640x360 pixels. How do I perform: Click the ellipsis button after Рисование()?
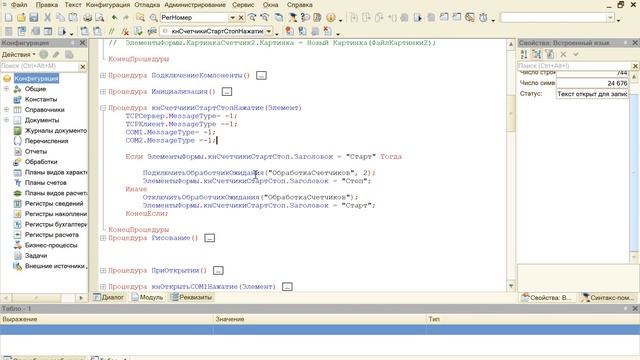209,238
